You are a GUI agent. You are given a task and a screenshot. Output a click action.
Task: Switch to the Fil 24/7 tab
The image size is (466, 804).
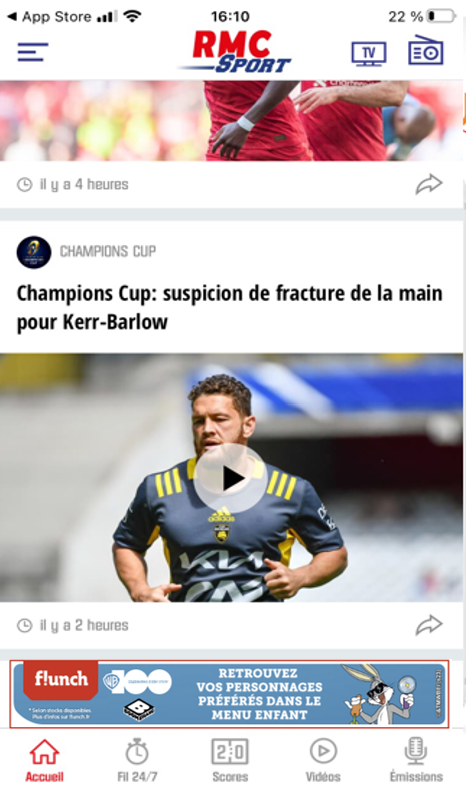137,761
